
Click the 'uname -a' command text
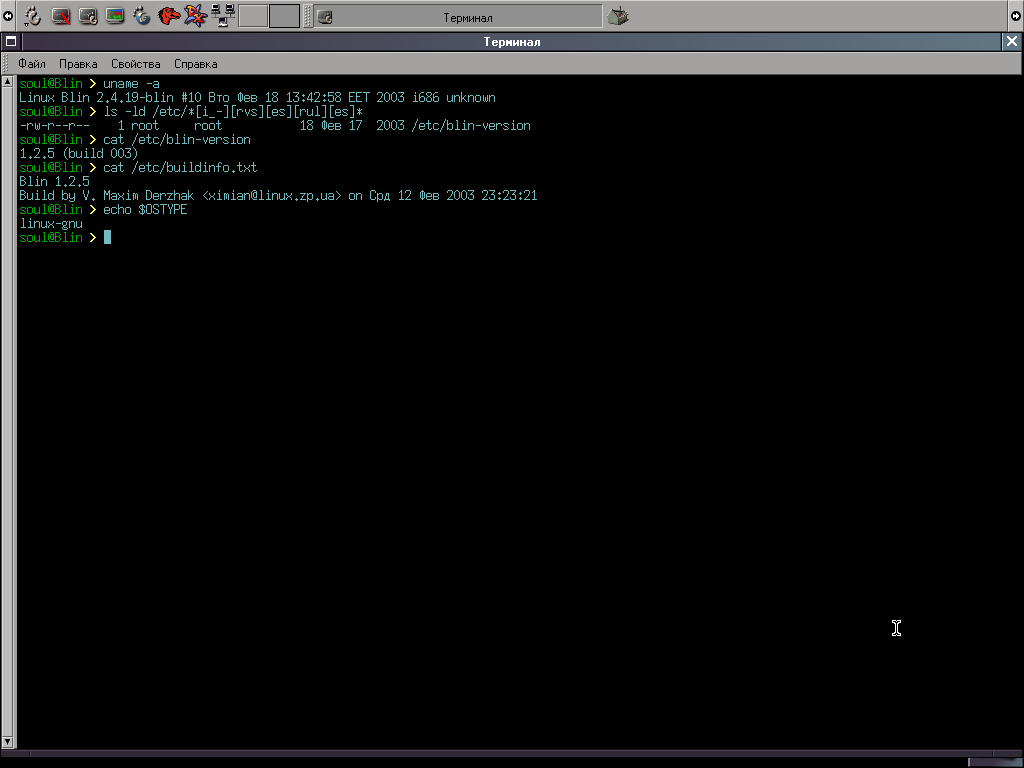(131, 84)
